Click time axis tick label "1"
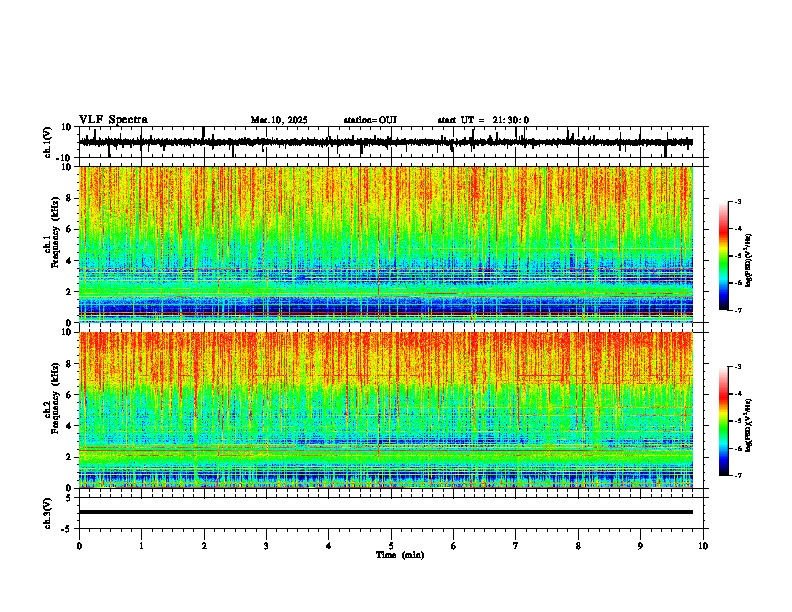The image size is (792, 612). click(x=141, y=546)
